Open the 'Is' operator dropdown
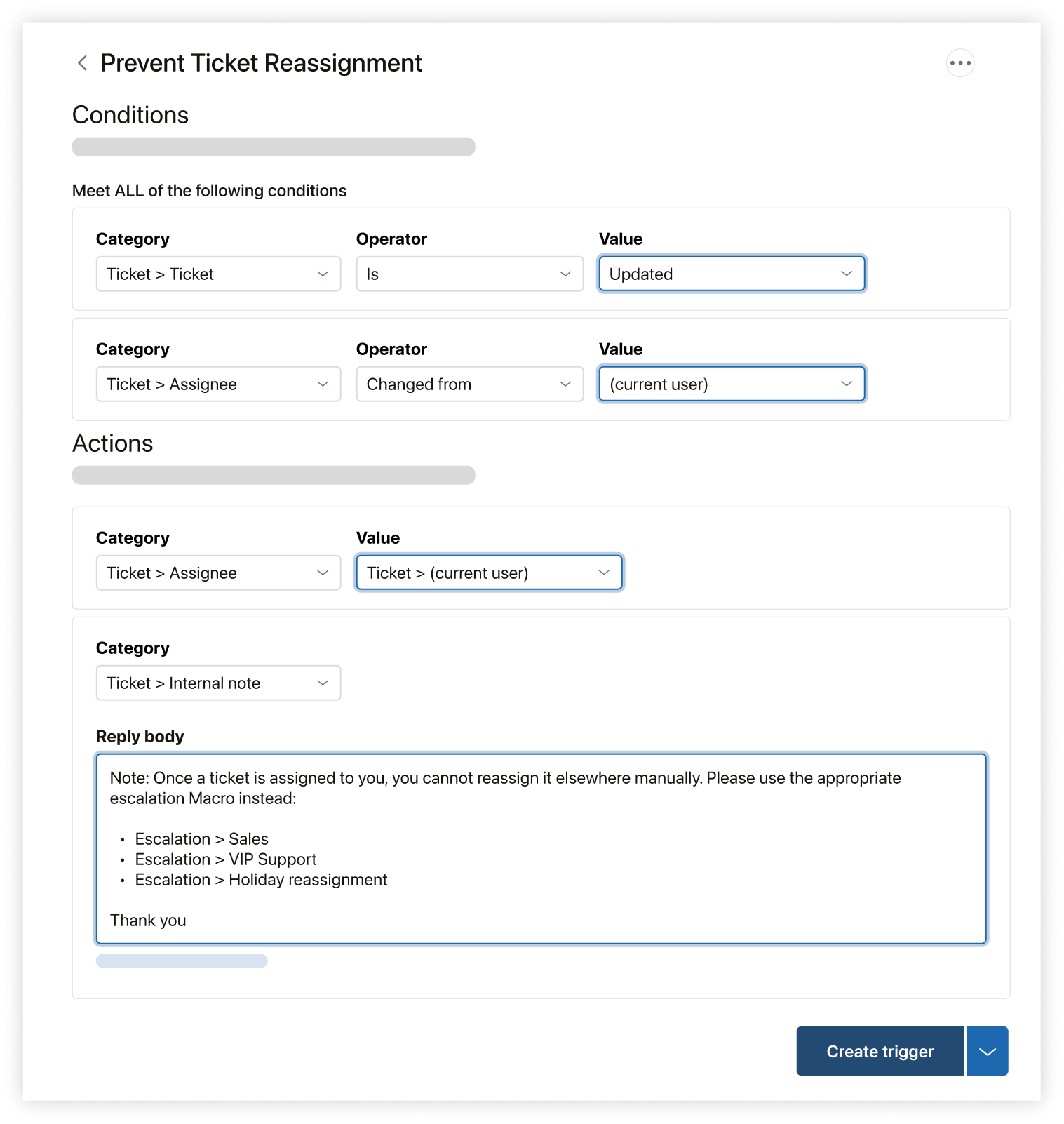1064x1124 pixels. coord(469,274)
